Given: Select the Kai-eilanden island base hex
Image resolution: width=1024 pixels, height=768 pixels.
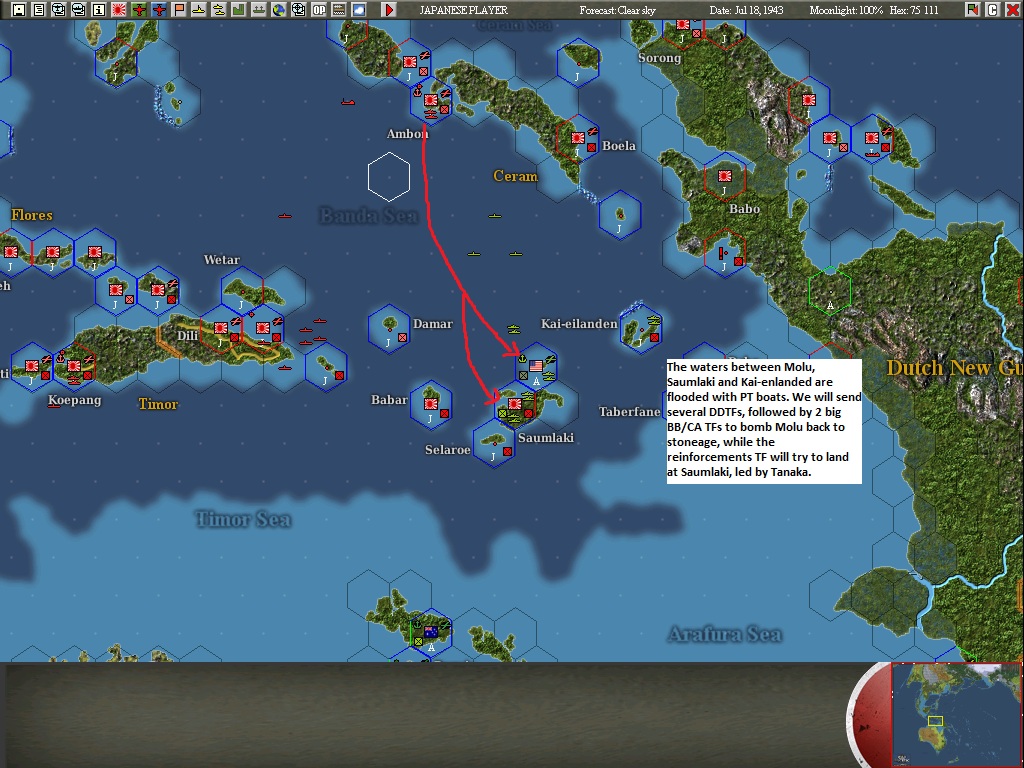Looking at the screenshot, I should tap(641, 328).
